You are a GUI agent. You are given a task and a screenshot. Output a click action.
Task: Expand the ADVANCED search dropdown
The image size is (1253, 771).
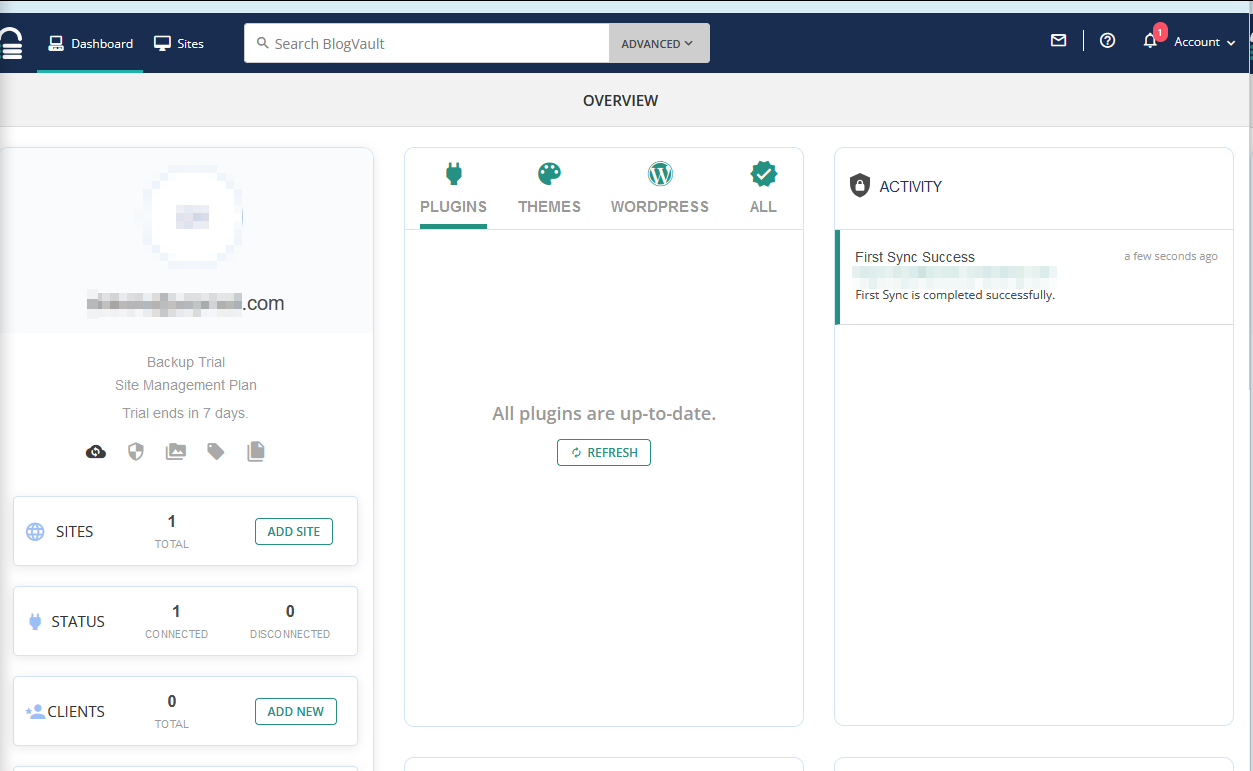(659, 43)
